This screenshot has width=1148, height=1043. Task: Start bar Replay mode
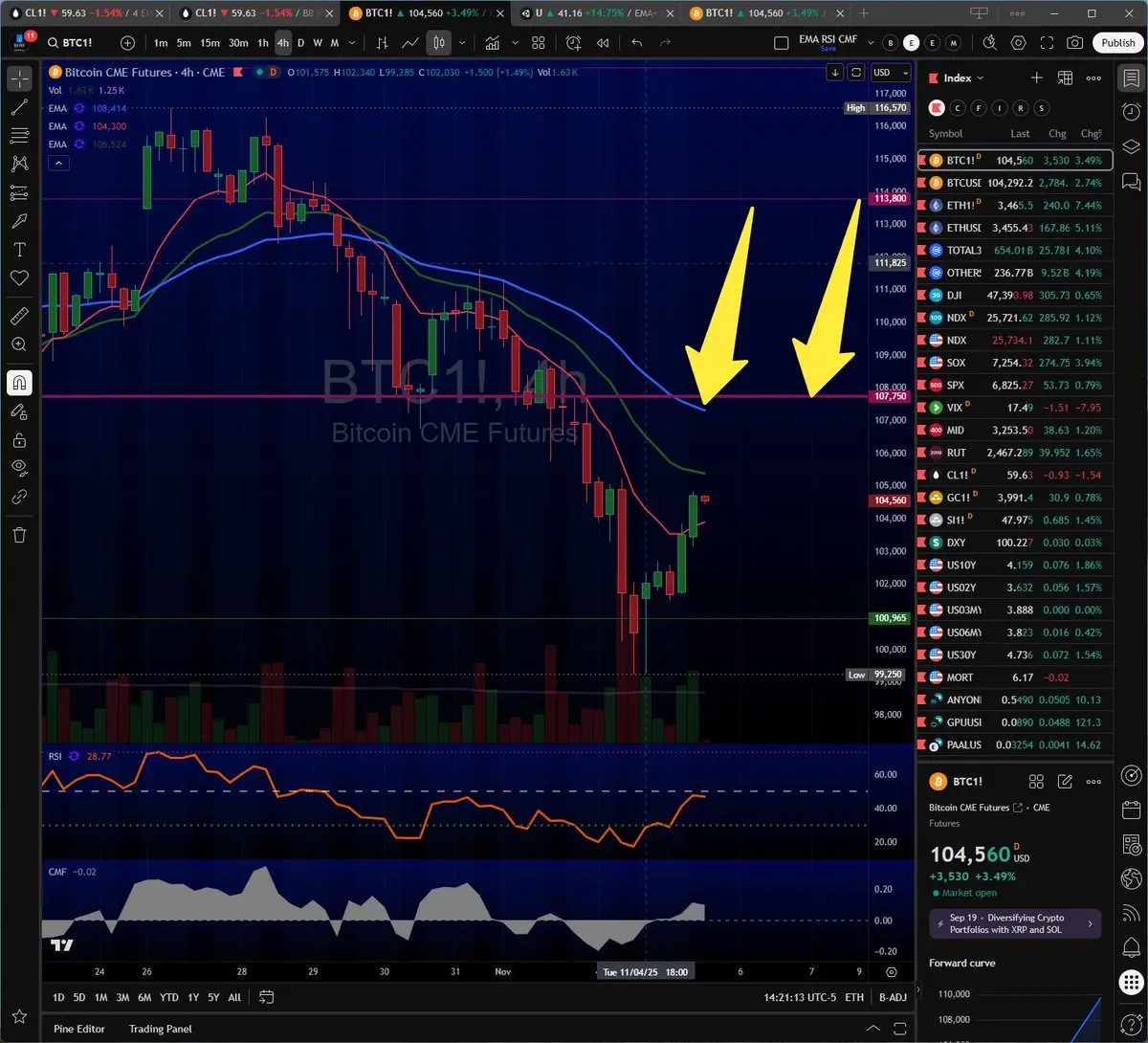click(x=603, y=43)
